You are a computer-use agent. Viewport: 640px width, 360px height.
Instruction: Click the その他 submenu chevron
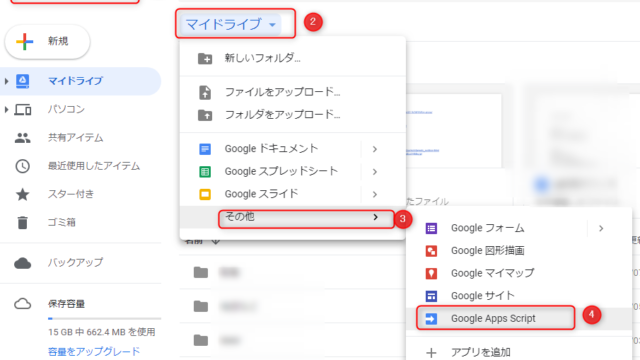click(x=376, y=217)
